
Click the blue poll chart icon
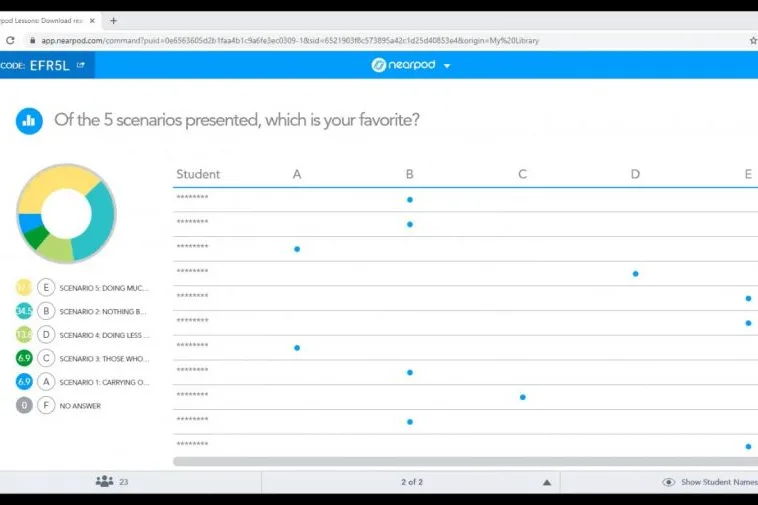pos(29,121)
